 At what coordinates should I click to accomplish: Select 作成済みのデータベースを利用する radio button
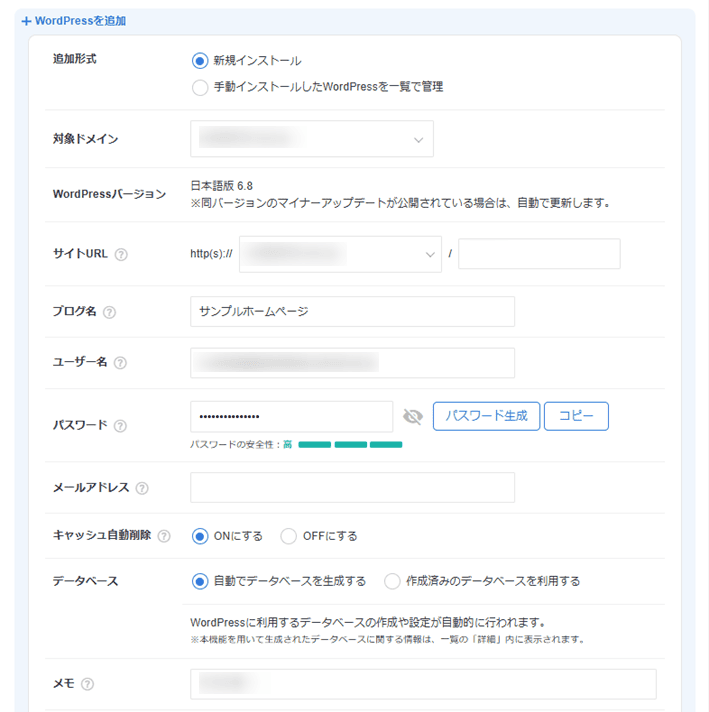[x=392, y=581]
